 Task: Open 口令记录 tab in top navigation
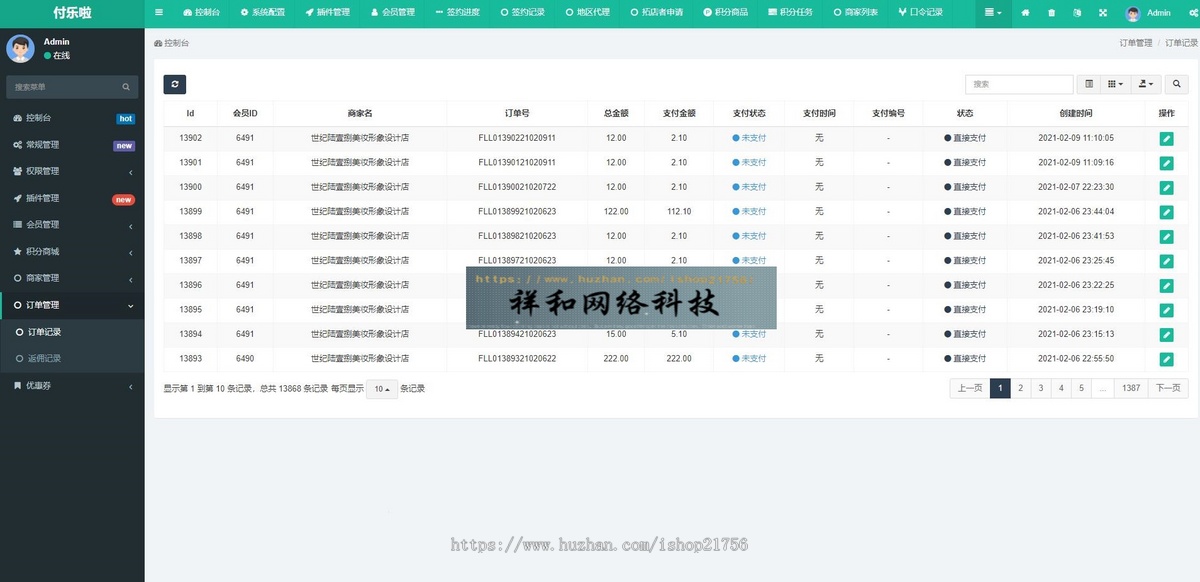[x=920, y=13]
